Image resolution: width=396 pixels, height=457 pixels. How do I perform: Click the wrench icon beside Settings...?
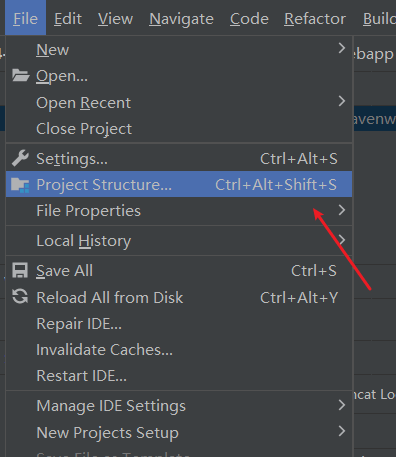pos(20,158)
